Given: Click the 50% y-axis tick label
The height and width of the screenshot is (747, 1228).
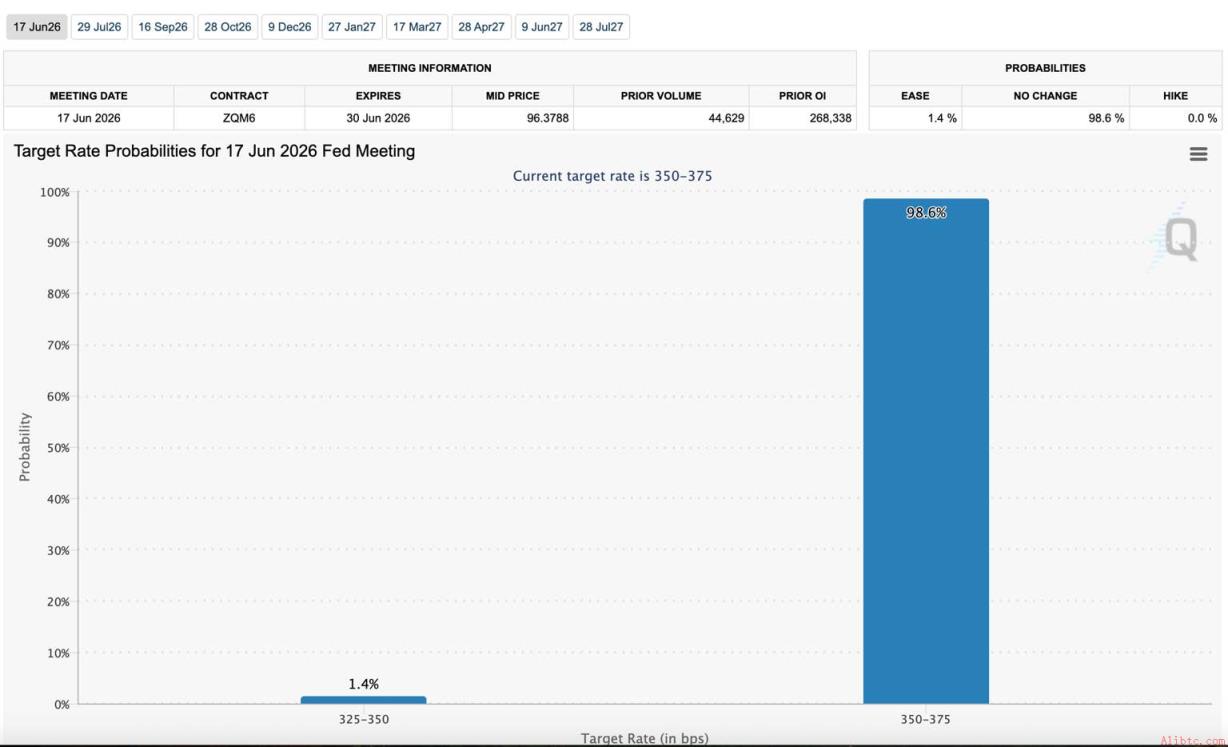Looking at the screenshot, I should tap(57, 448).
